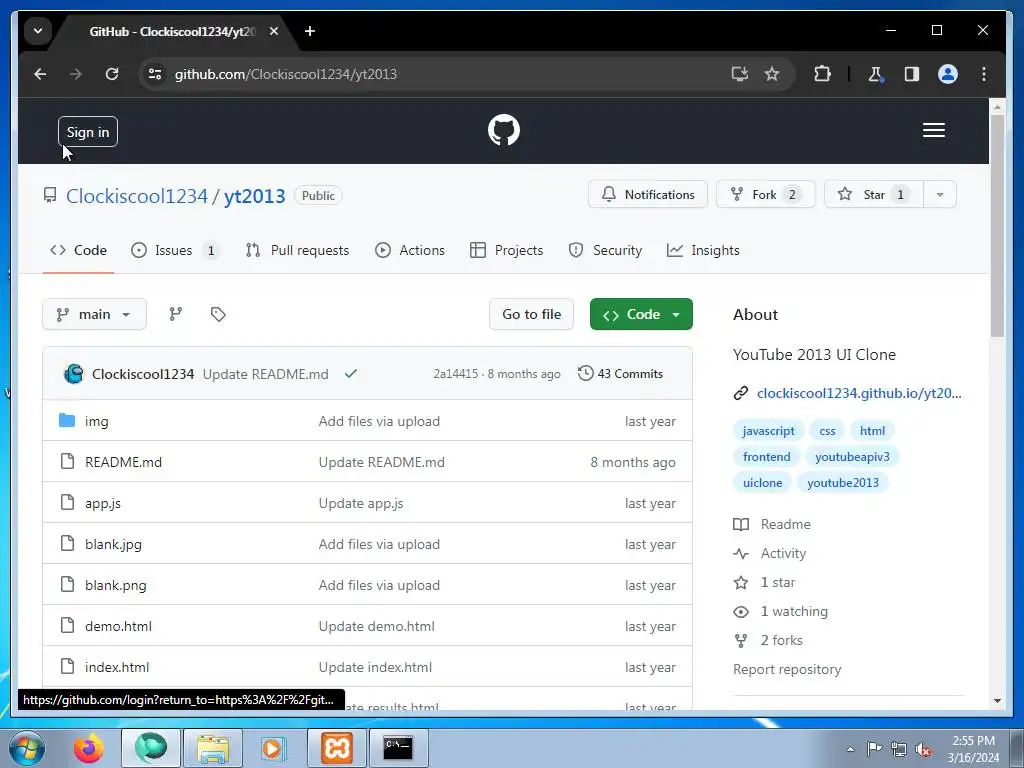Open the README.md file
This screenshot has width=1024, height=768.
tap(123, 462)
